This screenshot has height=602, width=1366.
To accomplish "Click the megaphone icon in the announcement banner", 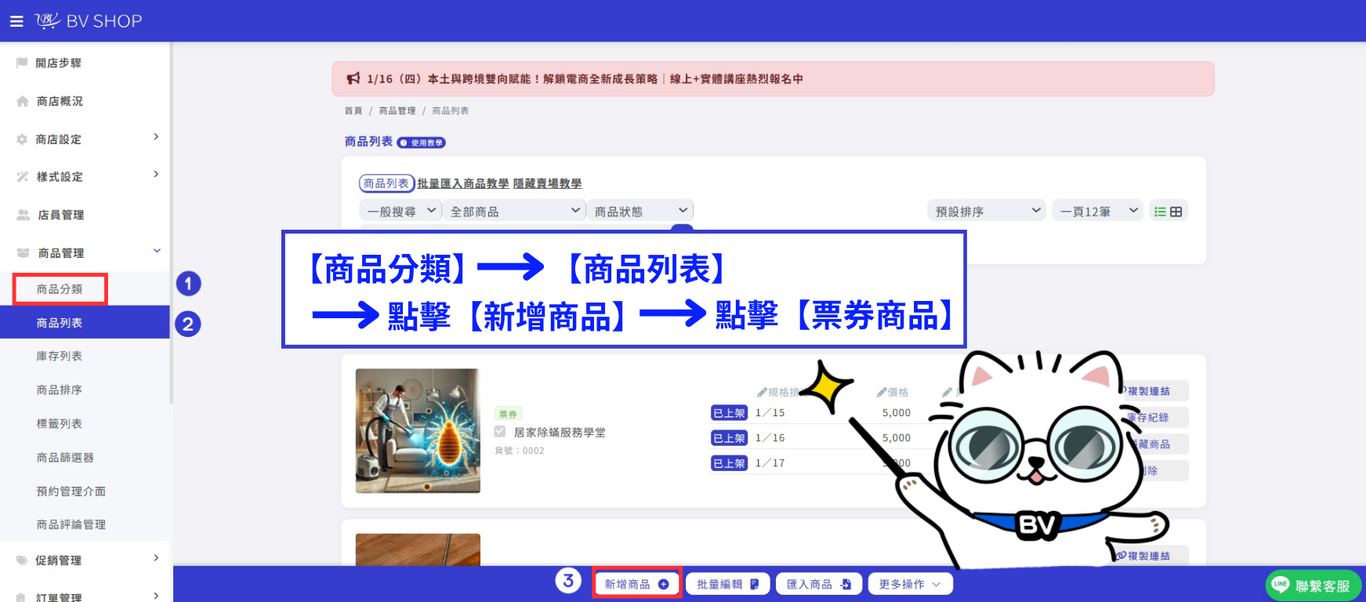I will [x=353, y=79].
